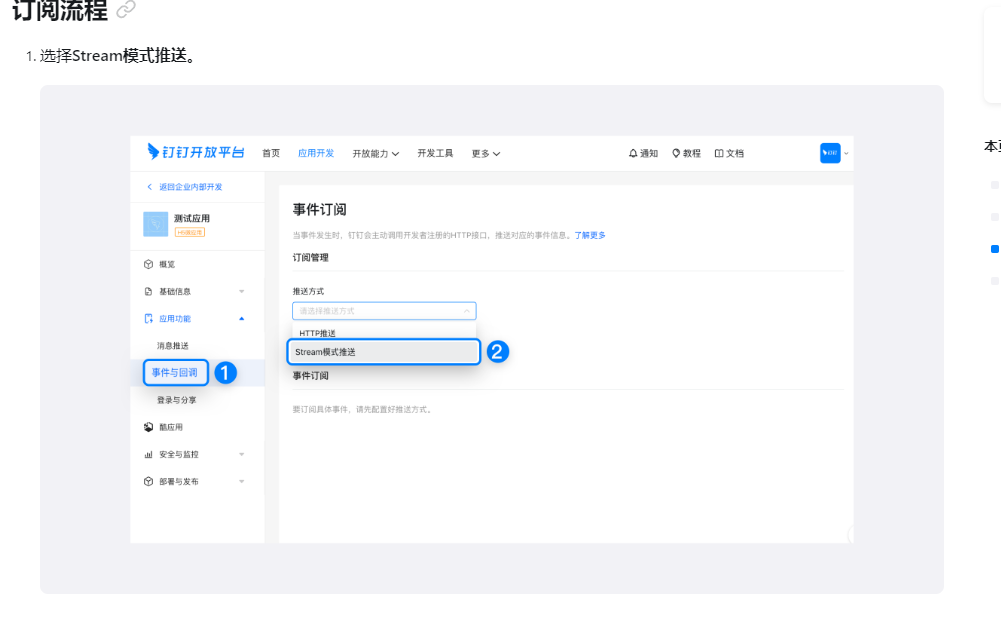The height and width of the screenshot is (618, 1001).
Task: Click the 文档 book icon
Action: point(719,153)
